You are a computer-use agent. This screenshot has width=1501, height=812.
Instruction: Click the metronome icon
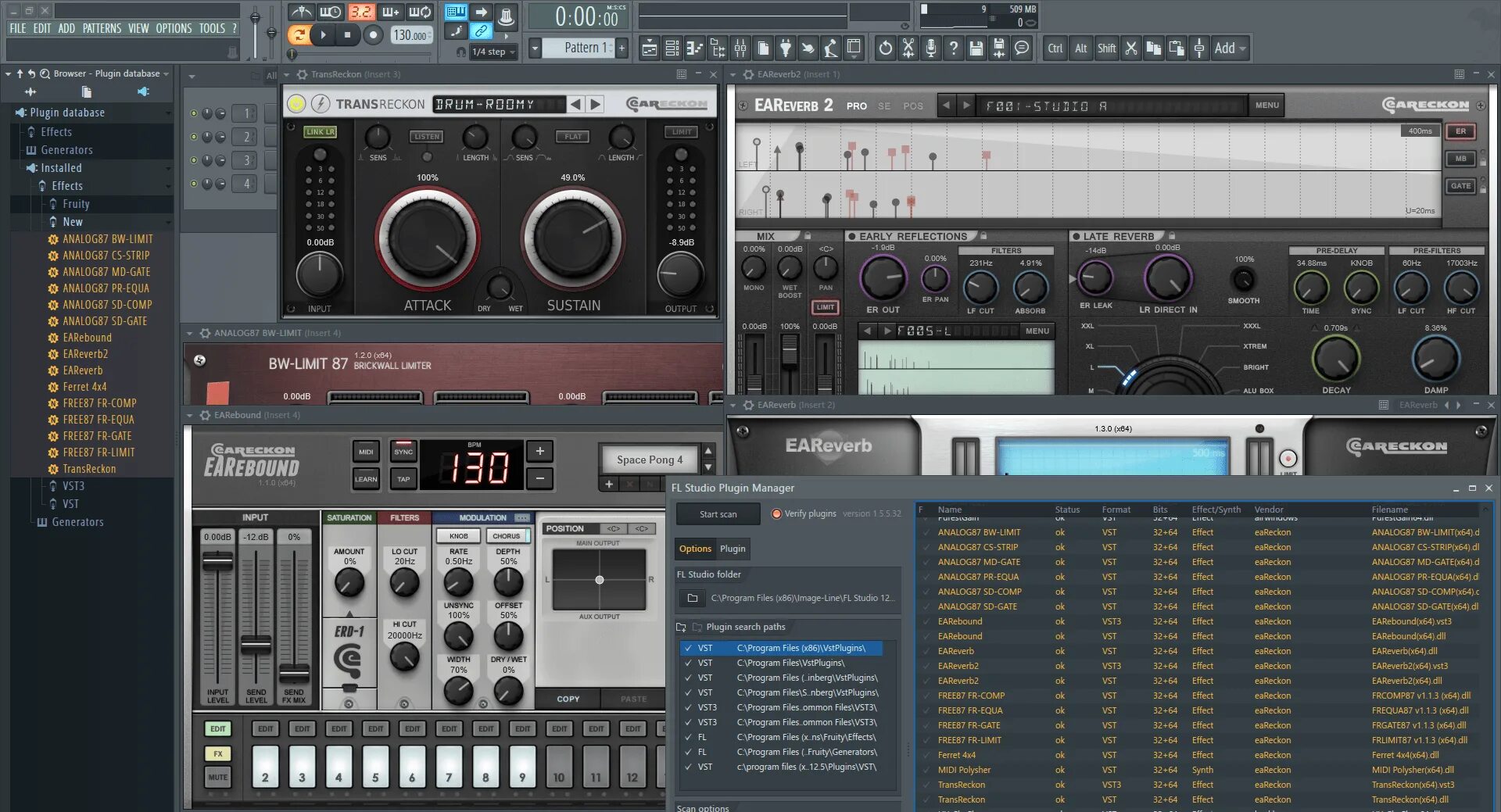pyautogui.click(x=301, y=12)
